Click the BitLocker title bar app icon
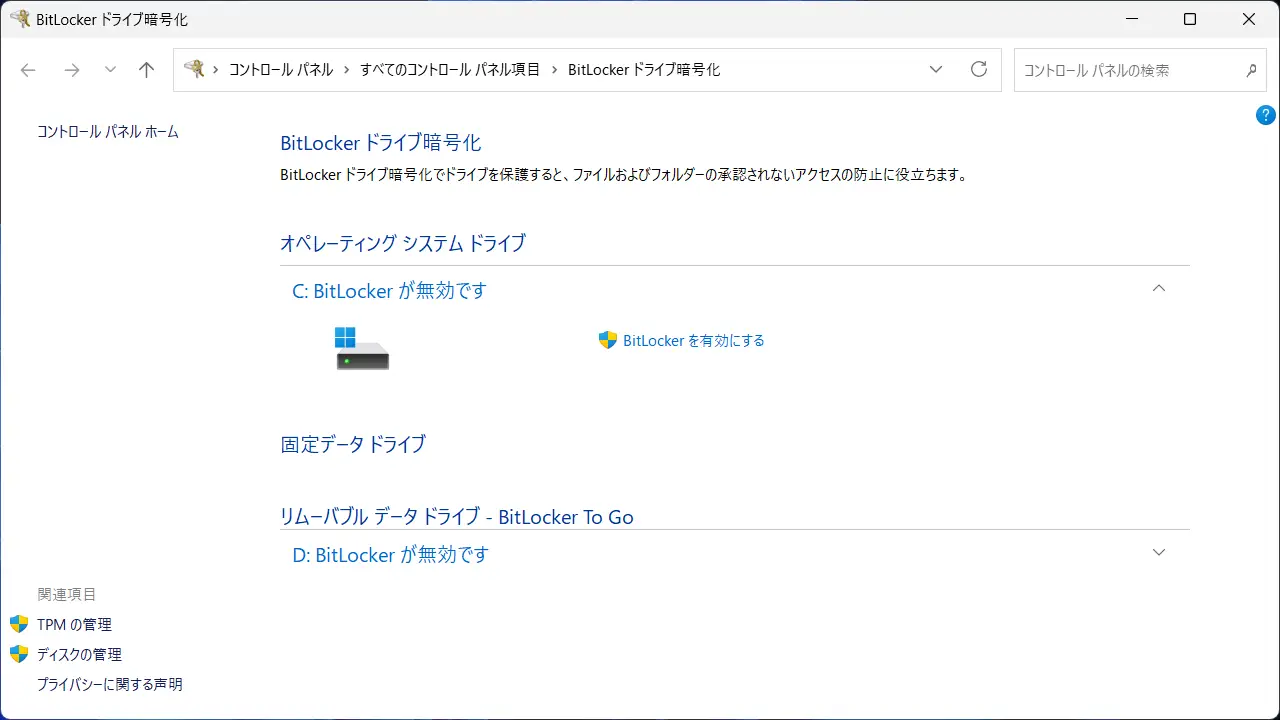 click(20, 19)
